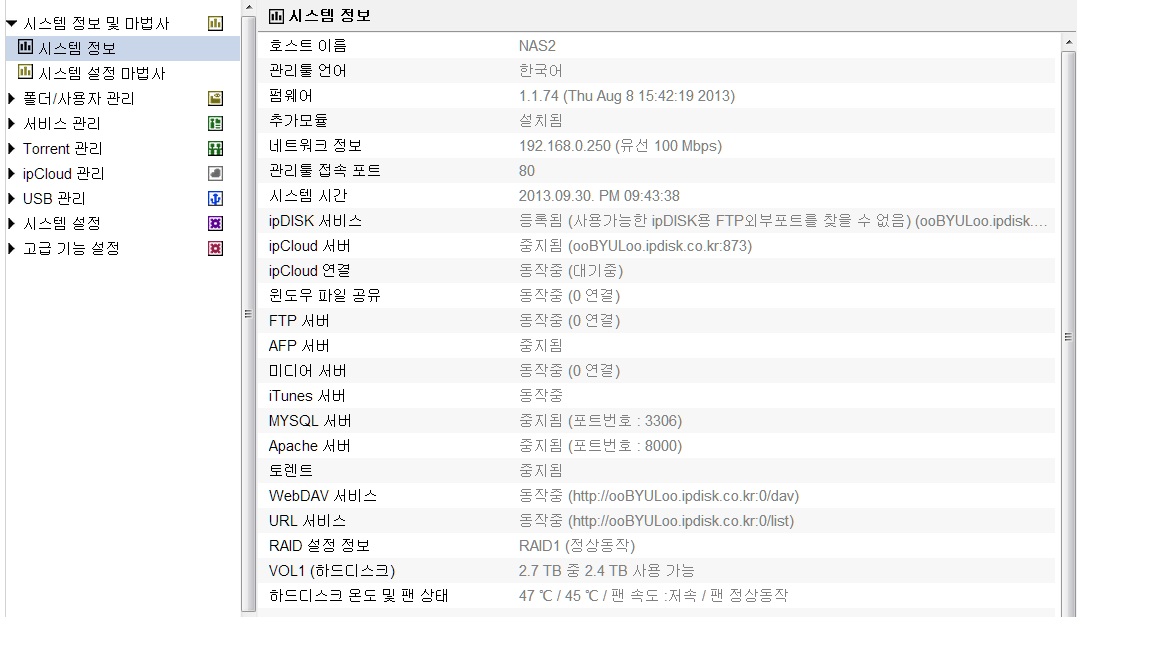Click the sidebar vertical scrollbar thumb
This screenshot has width=1152, height=648.
coord(248,314)
